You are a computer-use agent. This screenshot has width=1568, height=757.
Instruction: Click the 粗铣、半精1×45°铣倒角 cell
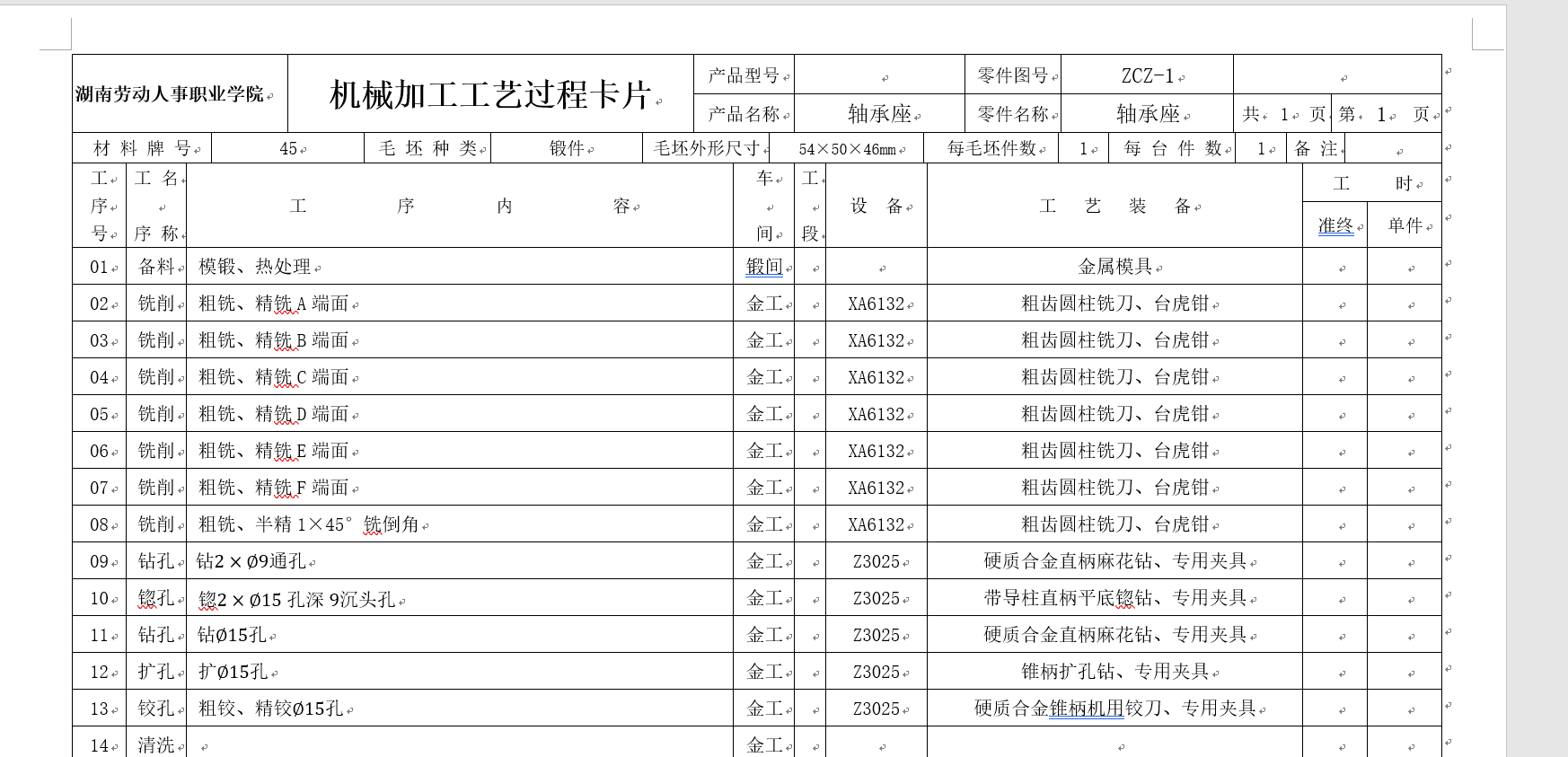460,524
